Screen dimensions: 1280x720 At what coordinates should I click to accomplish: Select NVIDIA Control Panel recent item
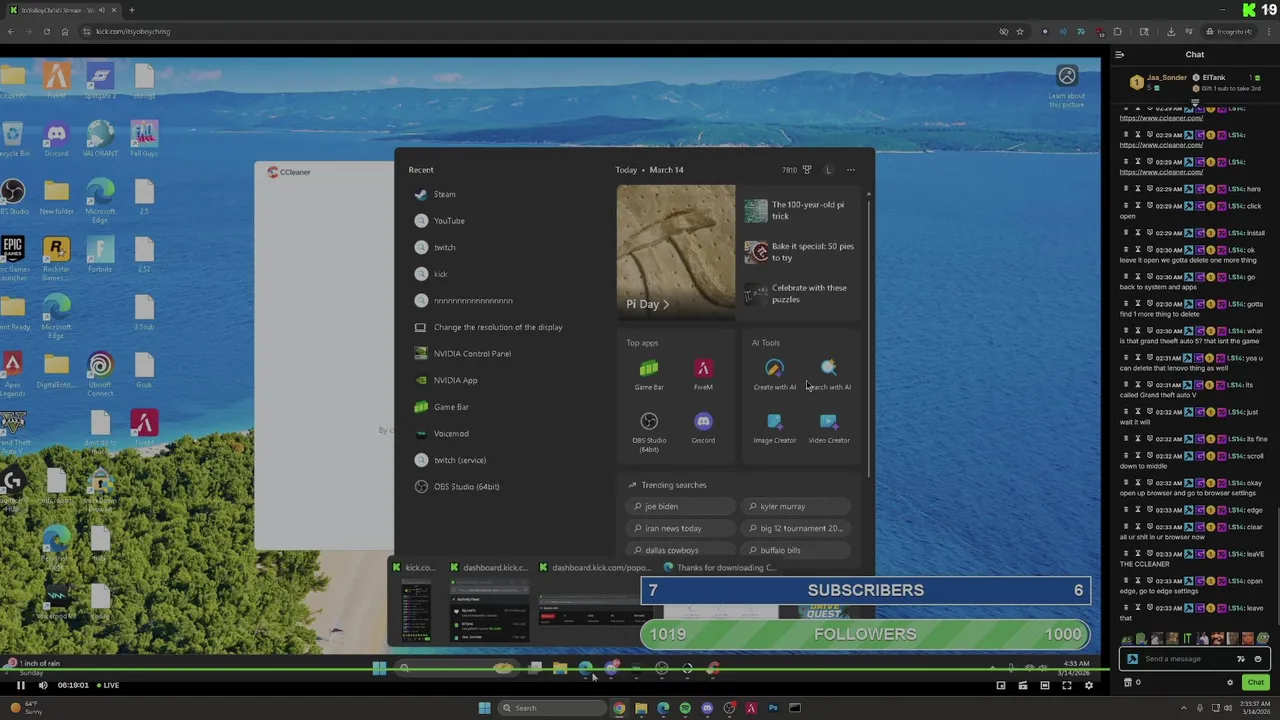click(x=472, y=354)
